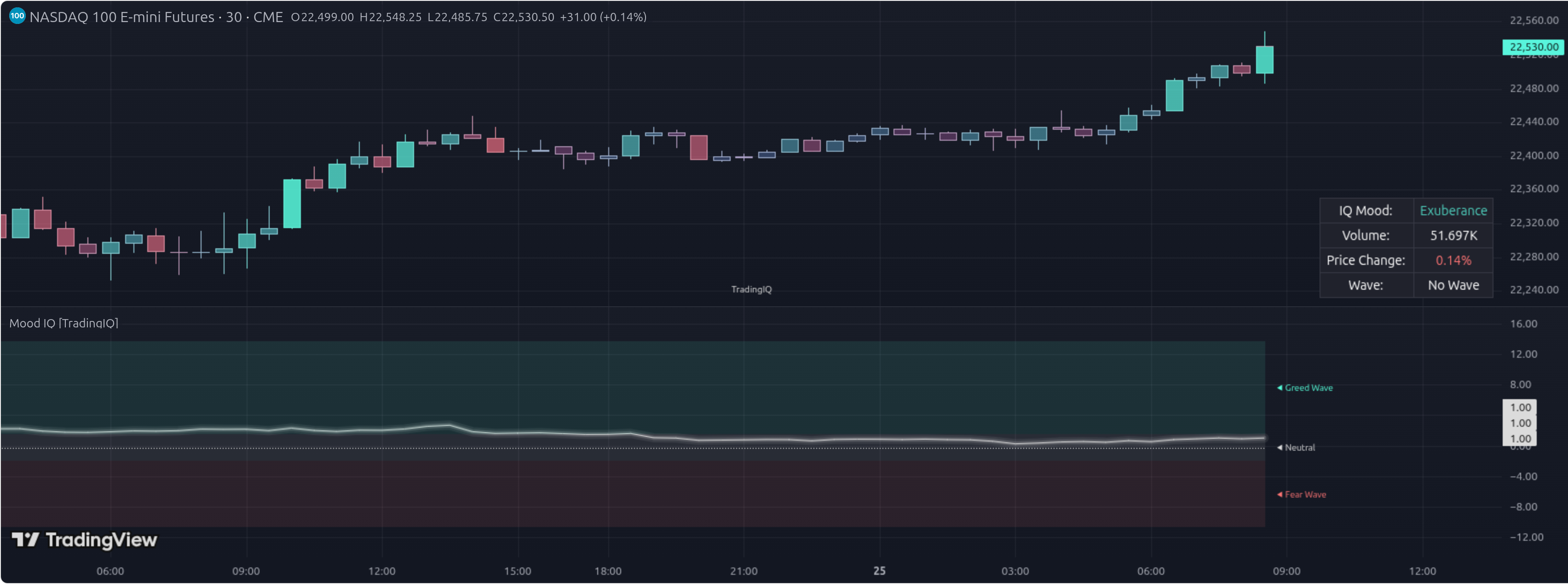Click the Neutral level label
The width and height of the screenshot is (1568, 584).
pos(1300,447)
